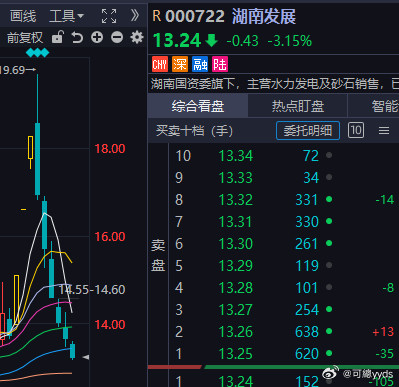
Task: Click the 买卖十档 (手) header
Action: point(194,131)
